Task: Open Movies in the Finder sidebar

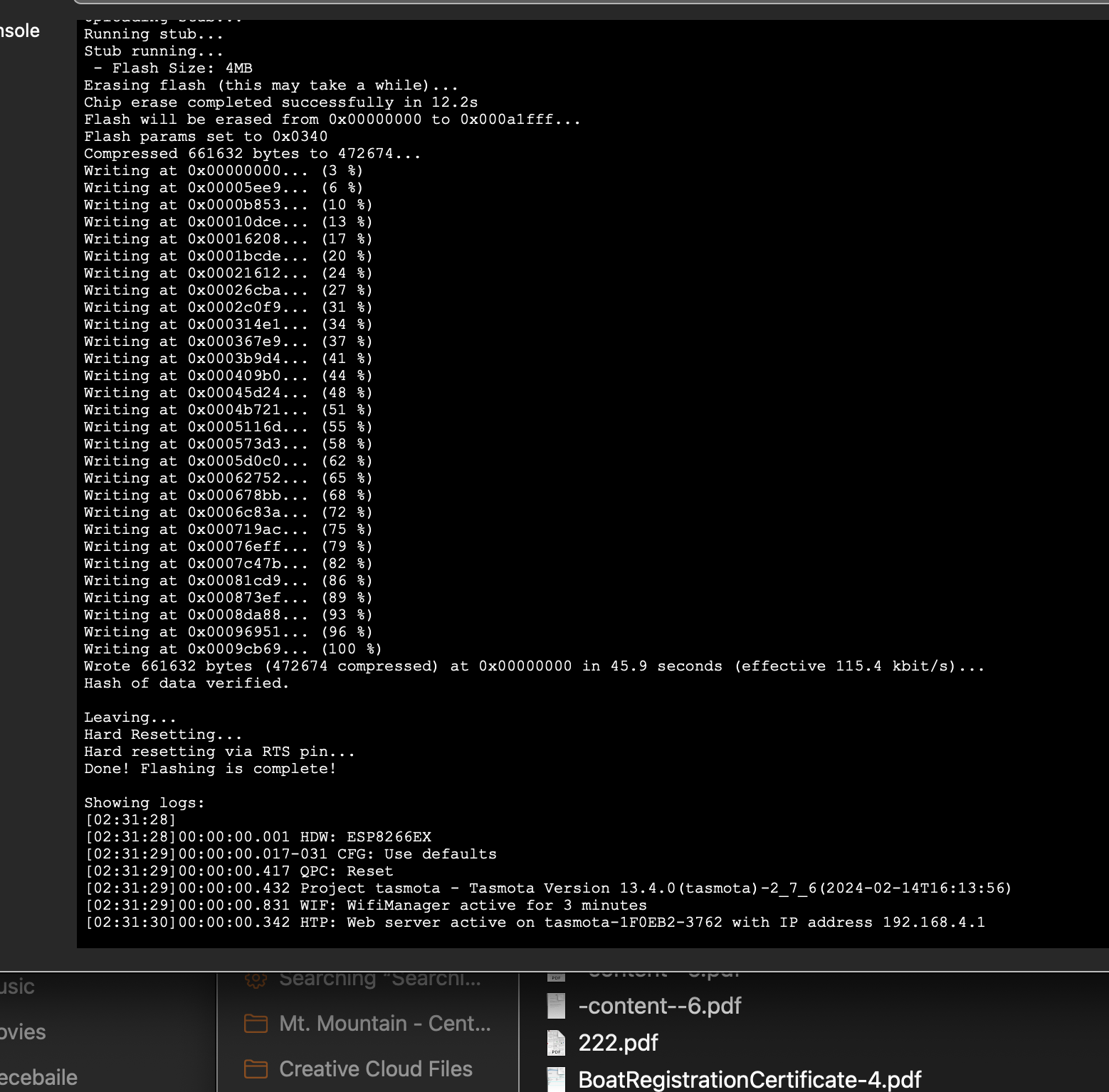Action: [23, 1032]
